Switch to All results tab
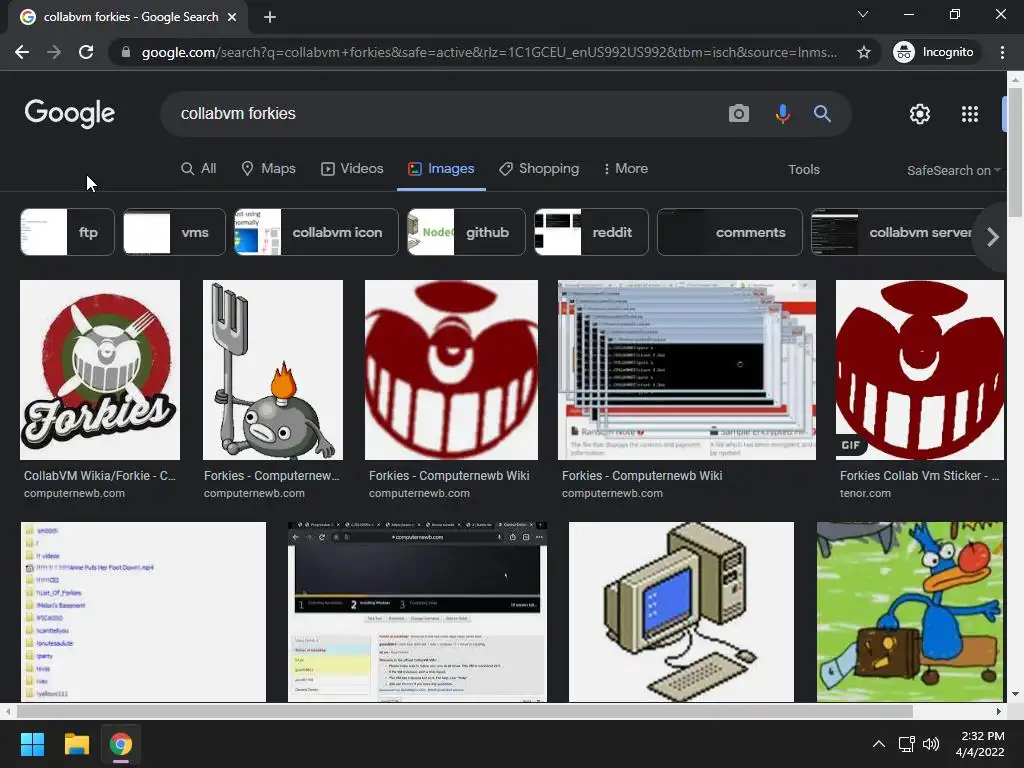The width and height of the screenshot is (1024, 768). click(199, 168)
